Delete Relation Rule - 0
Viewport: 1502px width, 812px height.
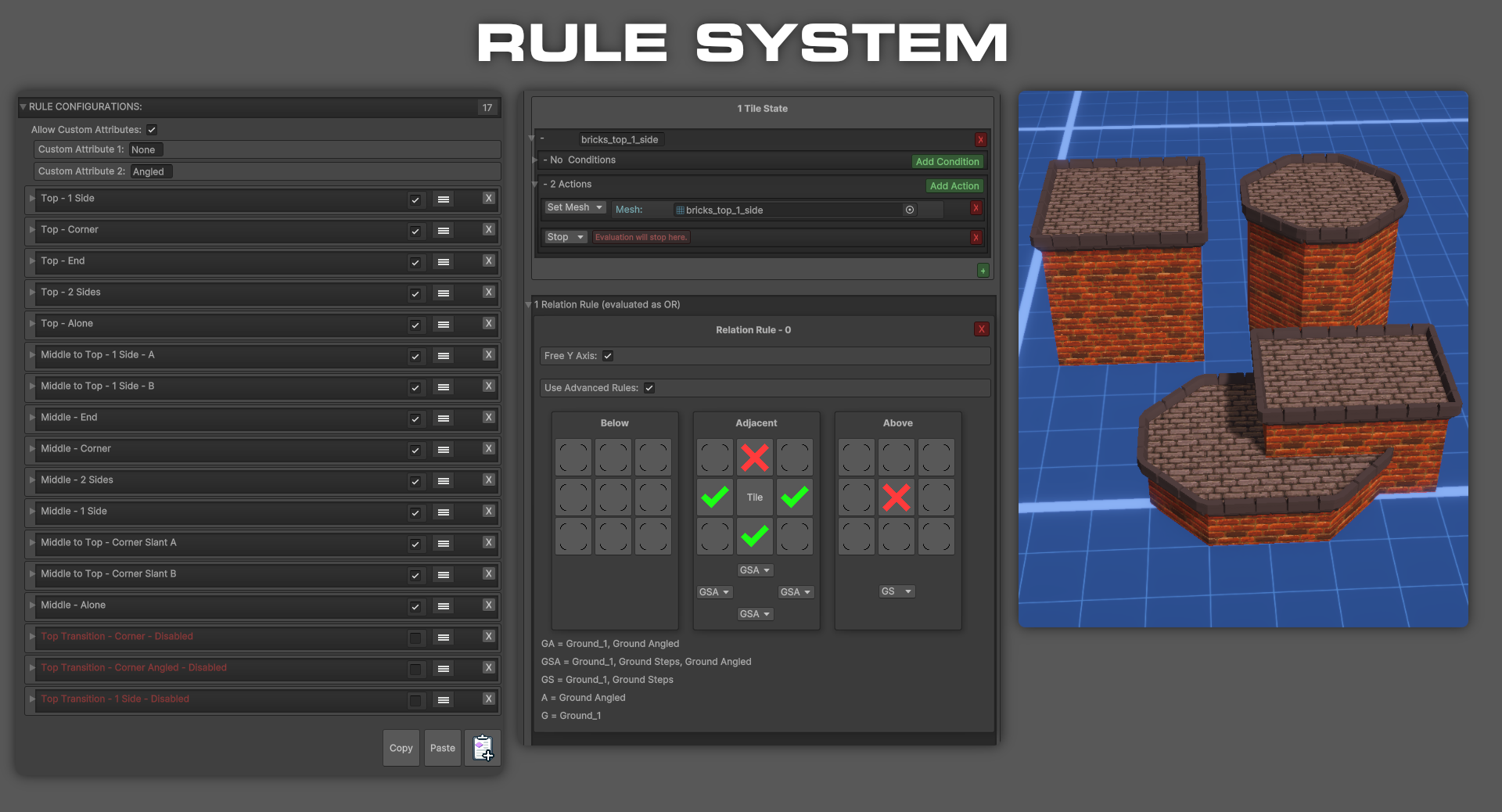tap(982, 329)
